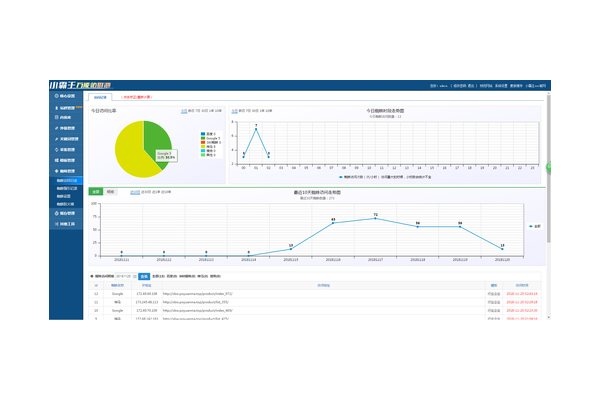Click the peak data point labeled 72
The width and height of the screenshot is (600, 400).
375,218
